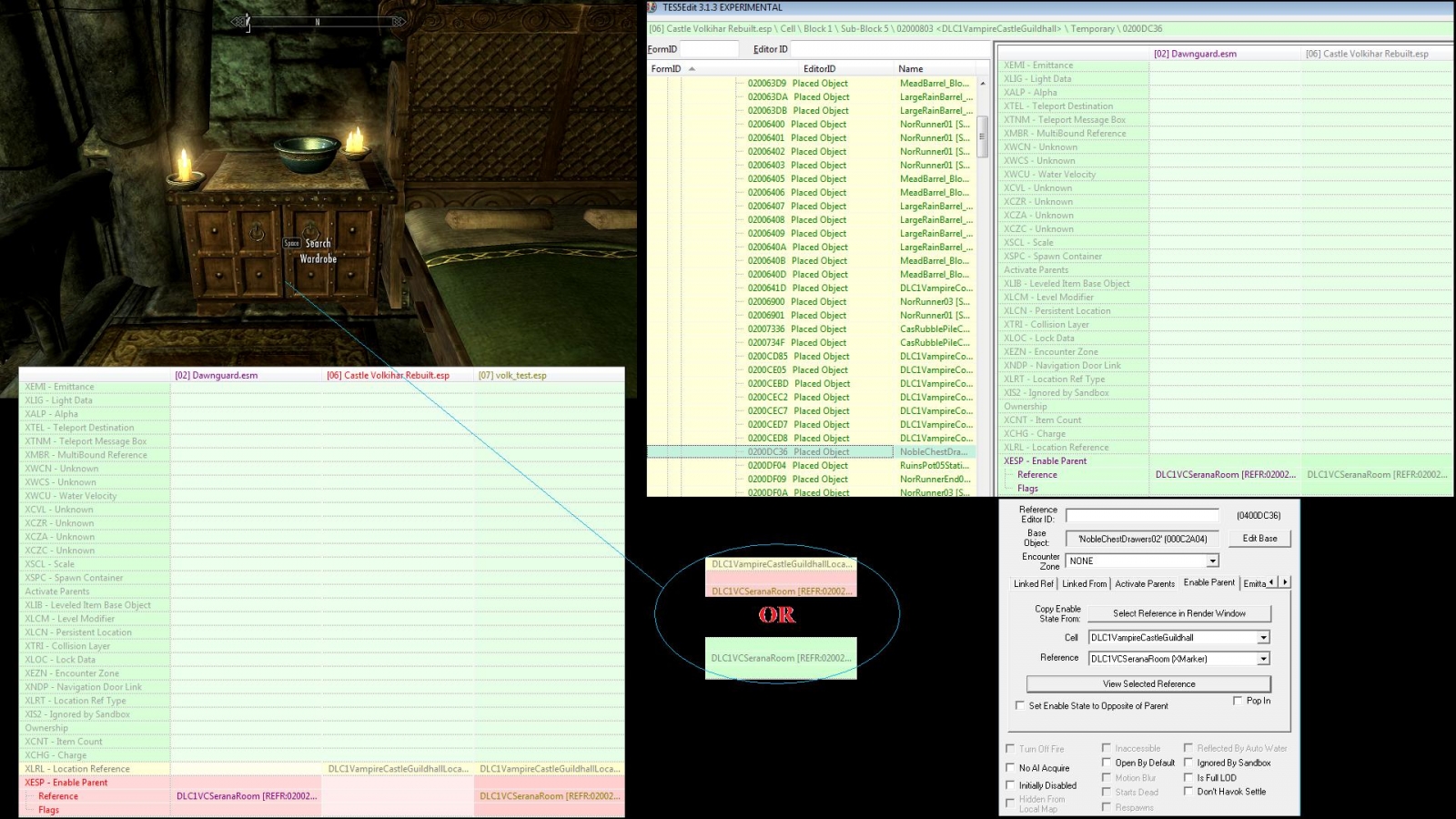Screen dimensions: 1456x819
Task: Select the Enable Parent tab
Action: [x=1209, y=582]
